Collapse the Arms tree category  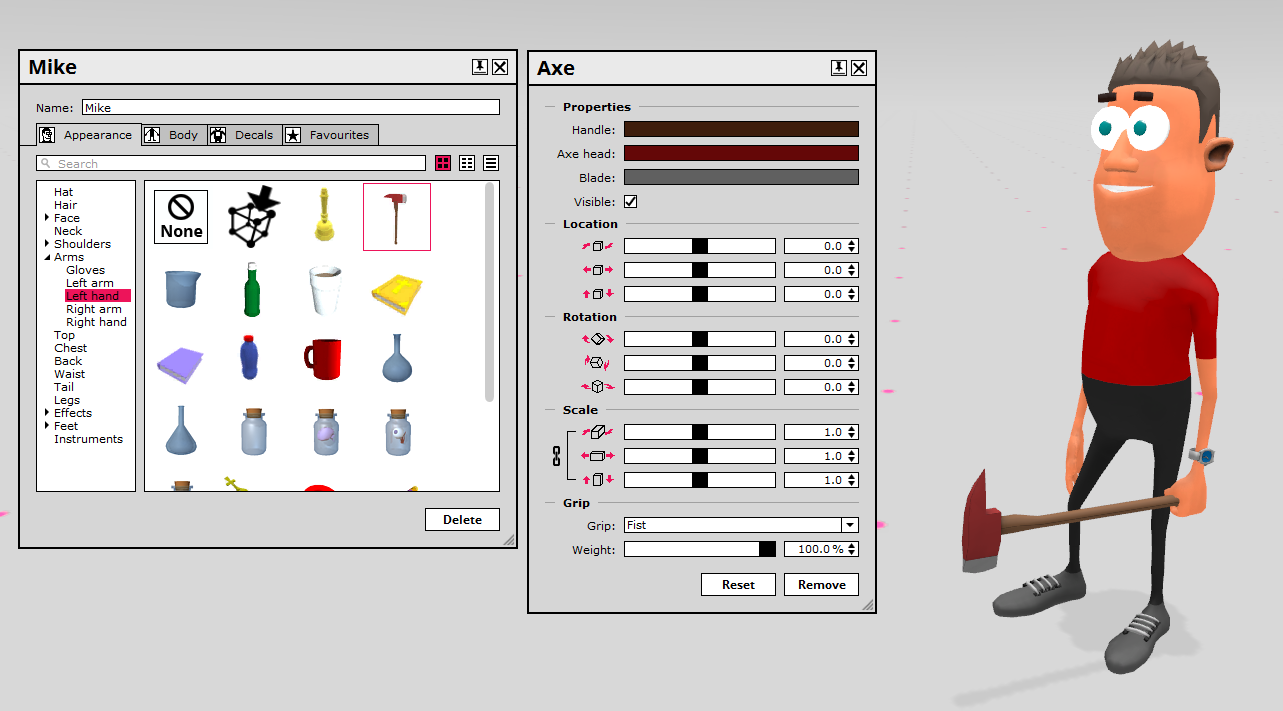(x=47, y=257)
